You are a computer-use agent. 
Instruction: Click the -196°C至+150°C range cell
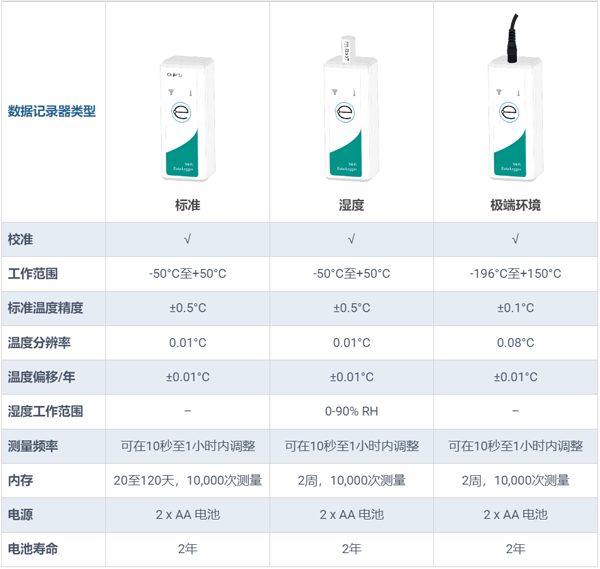(515, 274)
